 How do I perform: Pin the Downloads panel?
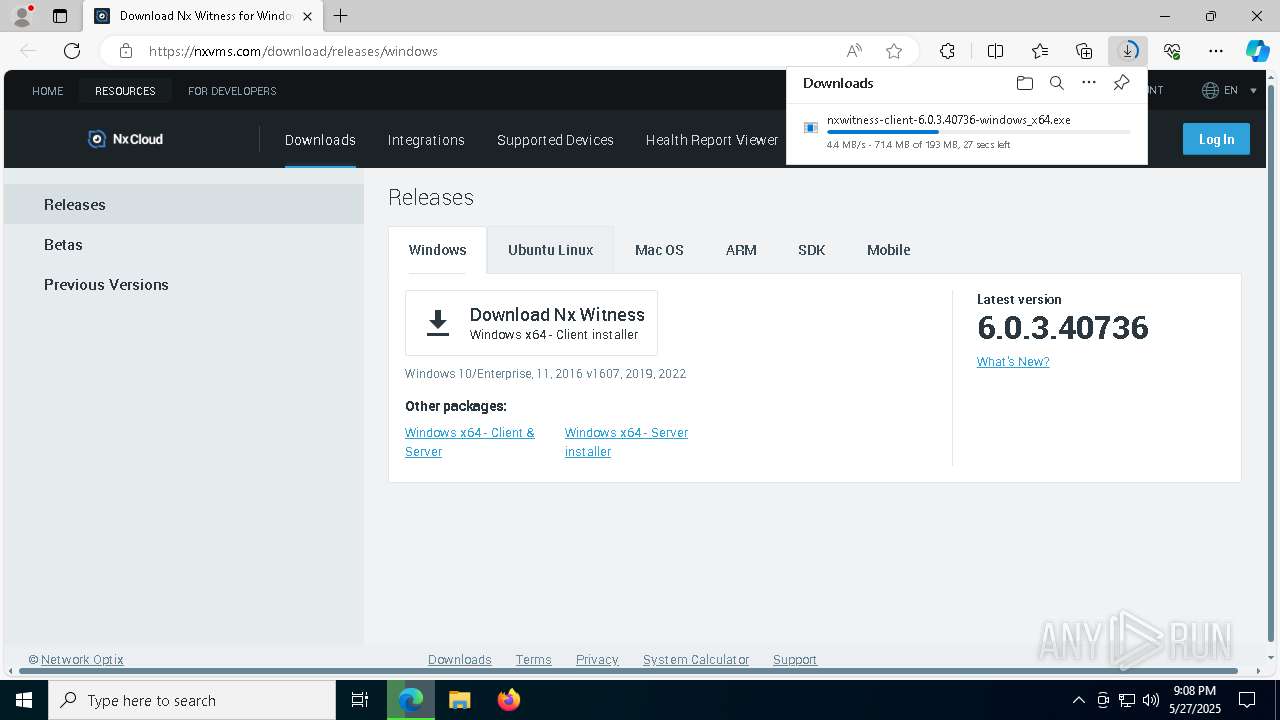1121,83
